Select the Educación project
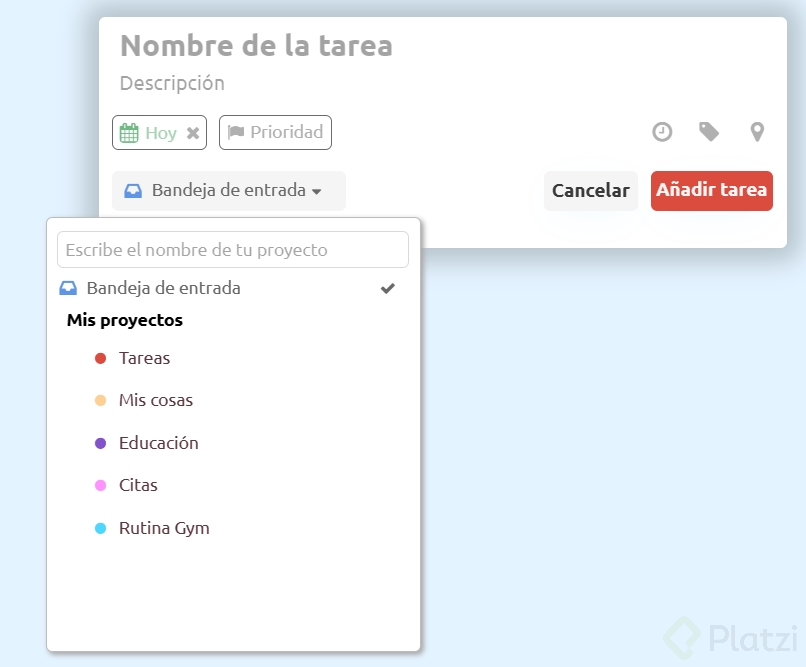 pyautogui.click(x=158, y=443)
